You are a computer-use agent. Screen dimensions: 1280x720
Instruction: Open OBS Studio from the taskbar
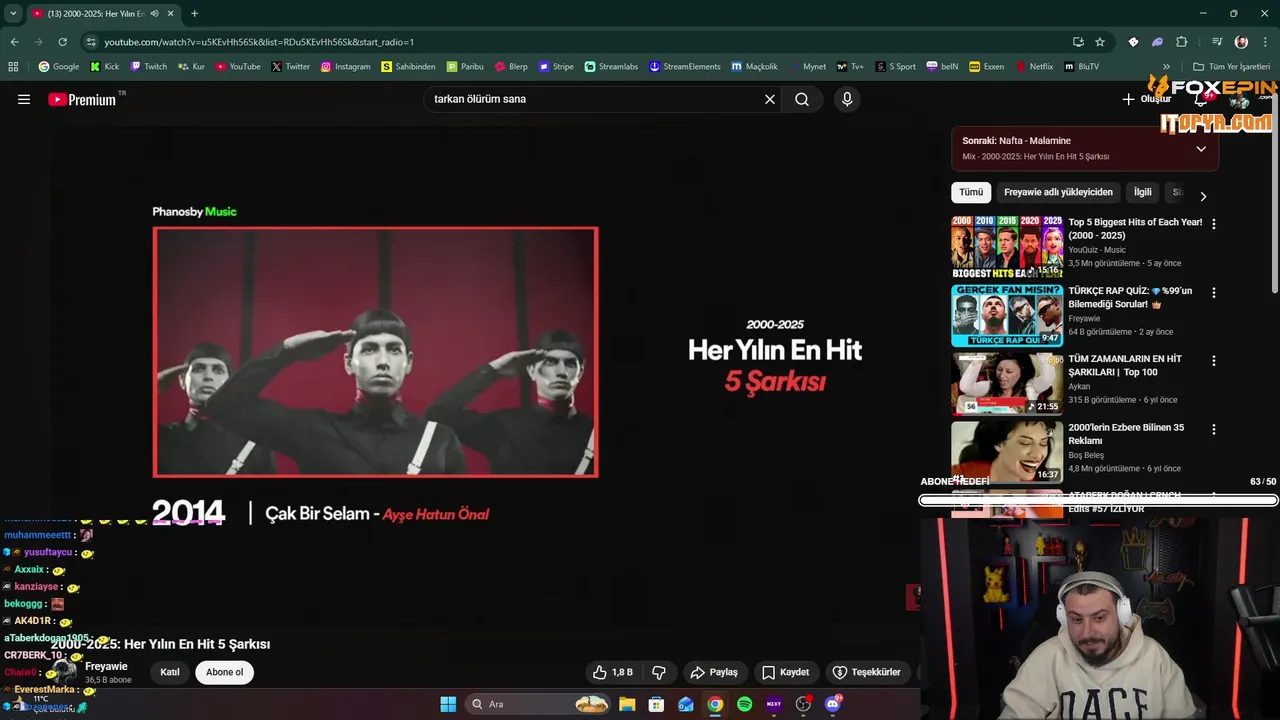point(803,704)
